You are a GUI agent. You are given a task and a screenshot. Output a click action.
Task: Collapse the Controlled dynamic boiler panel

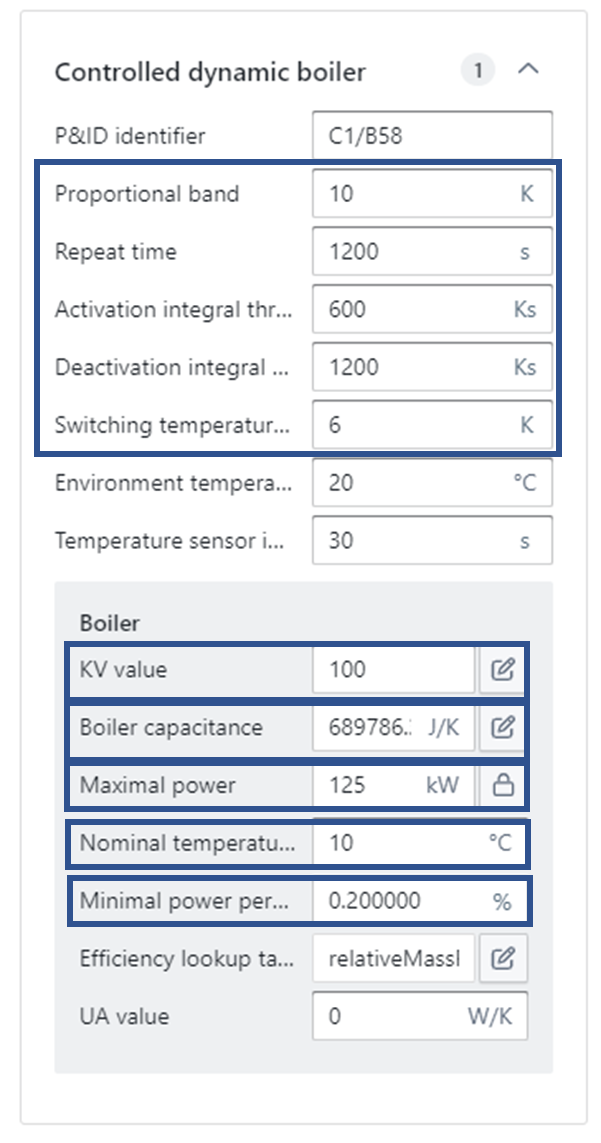[528, 71]
